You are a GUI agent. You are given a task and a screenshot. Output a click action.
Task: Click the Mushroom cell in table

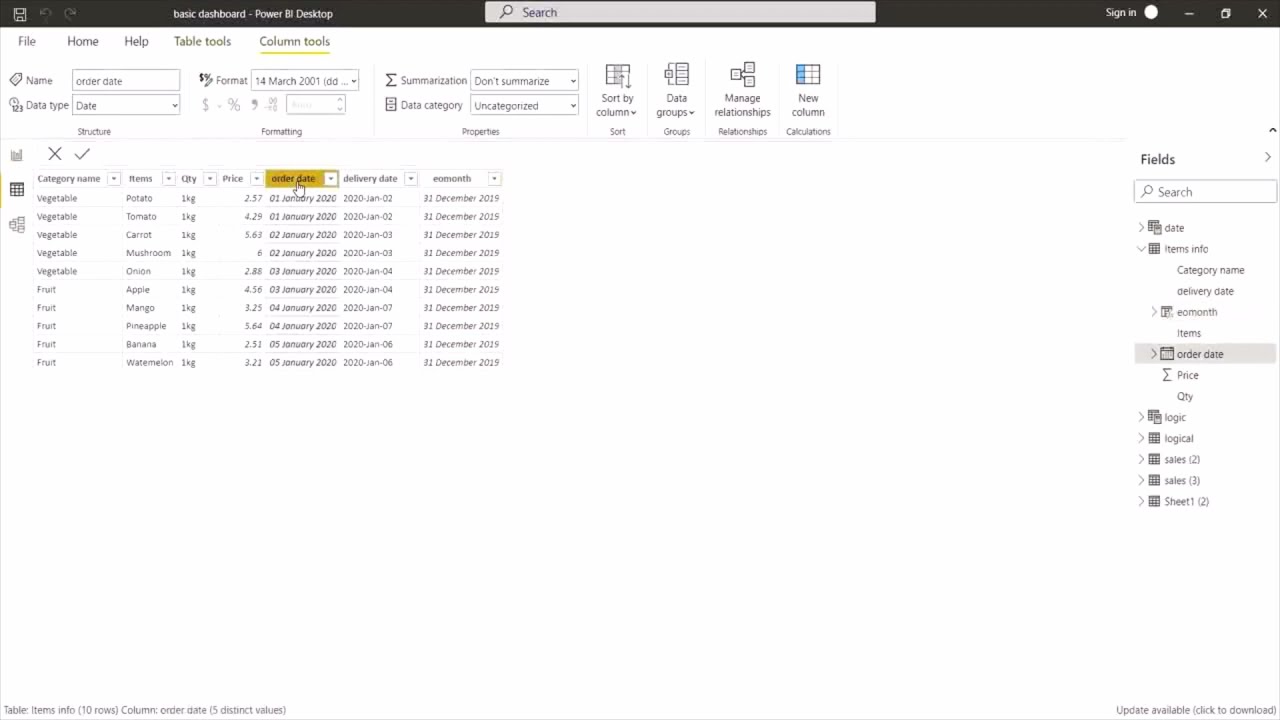point(148,253)
